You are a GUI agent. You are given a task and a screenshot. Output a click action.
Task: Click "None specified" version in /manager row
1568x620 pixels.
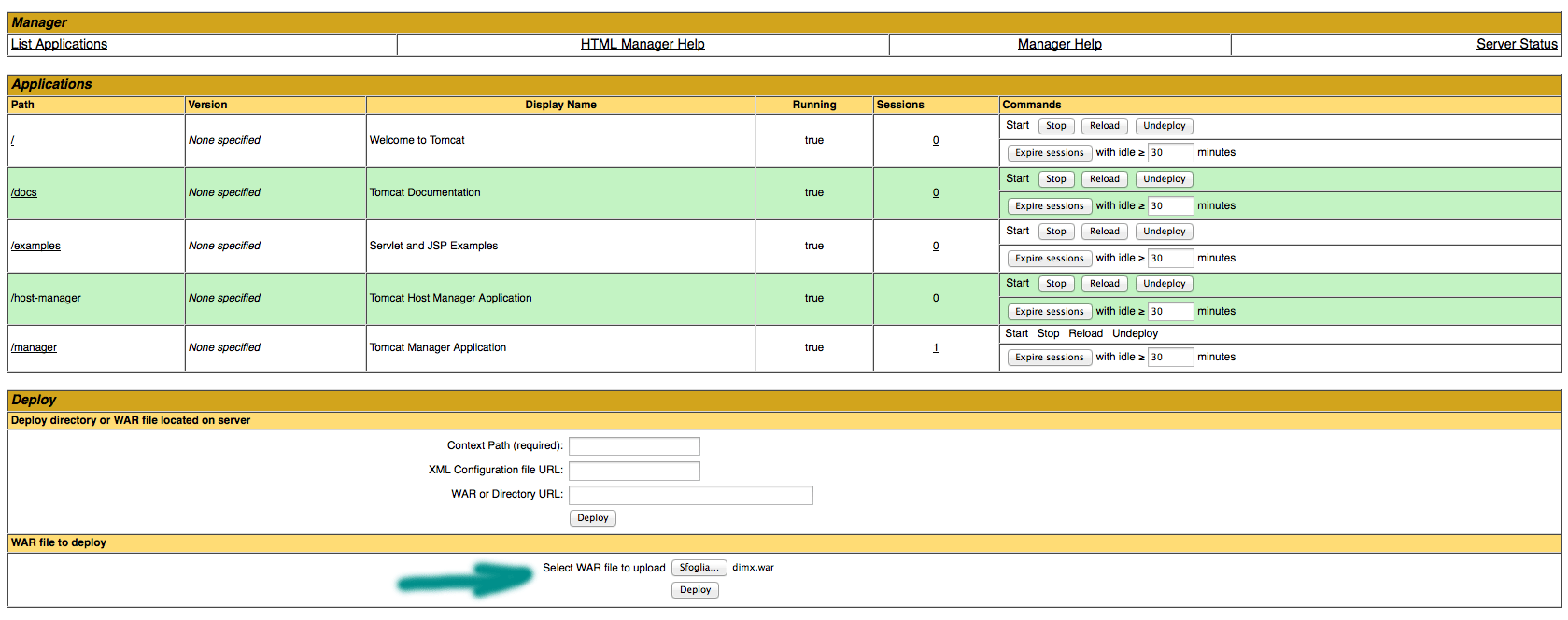coord(224,347)
